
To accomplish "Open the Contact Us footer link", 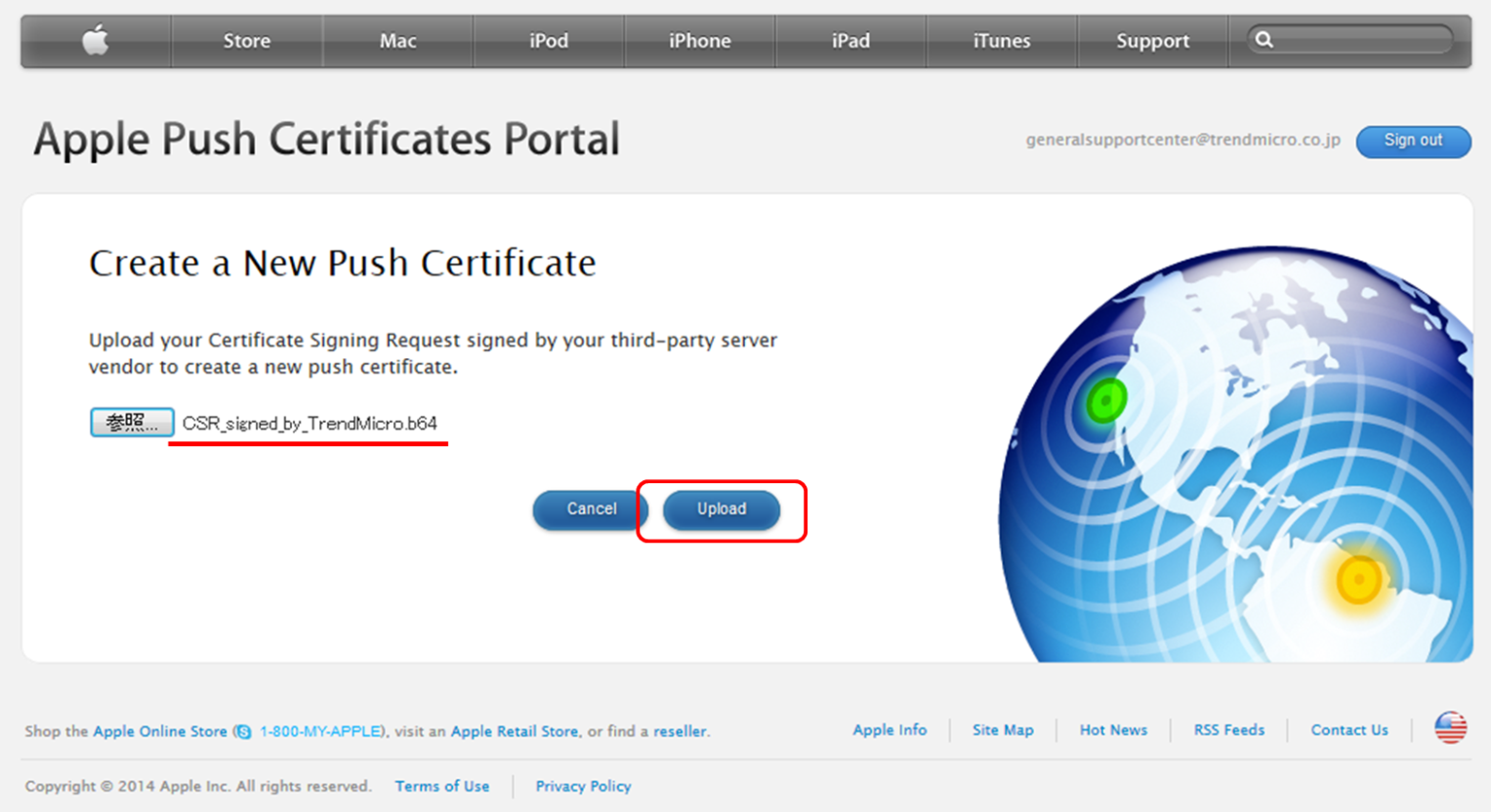I will 1349,730.
